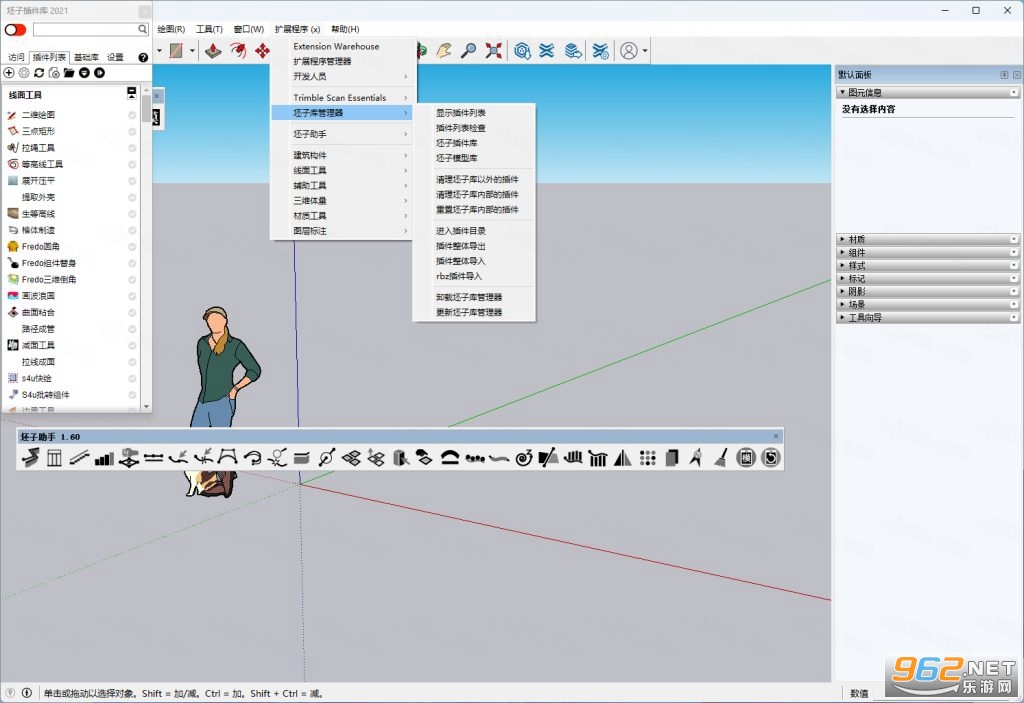Click the refresh arrows icon
The width and height of the screenshot is (1024, 703).
[39, 73]
